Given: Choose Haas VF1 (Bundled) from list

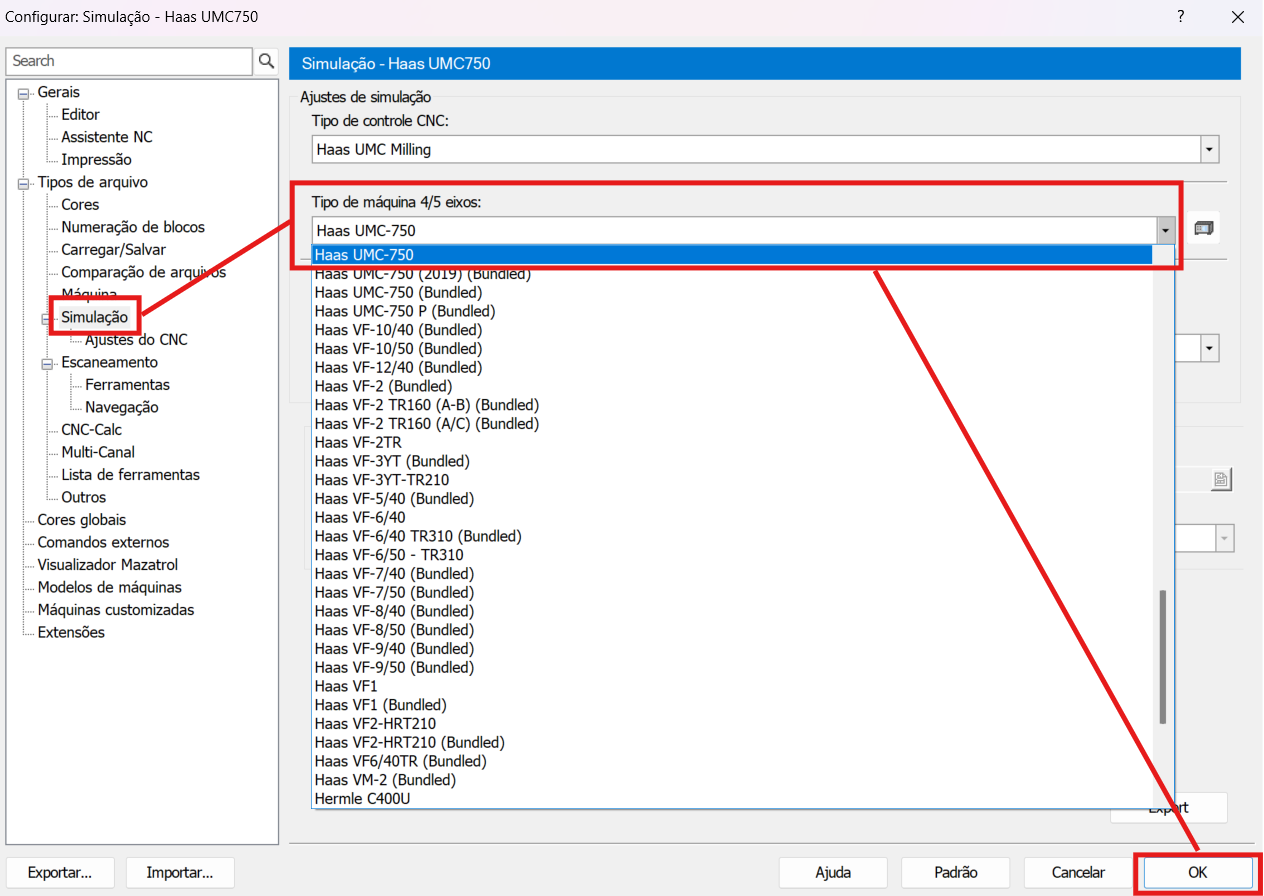Looking at the screenshot, I should [x=380, y=705].
